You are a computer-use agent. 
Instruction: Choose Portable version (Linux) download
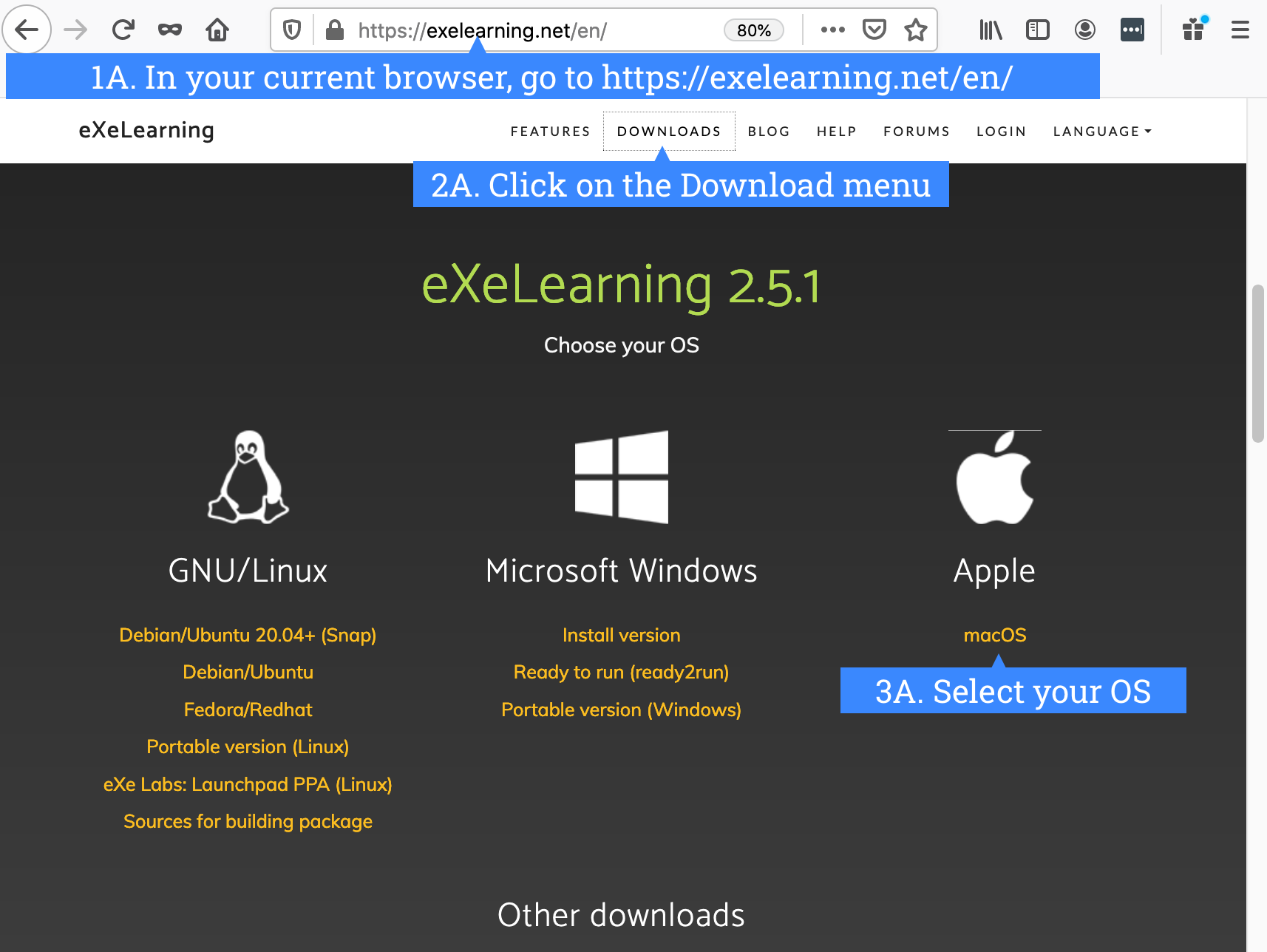248,747
